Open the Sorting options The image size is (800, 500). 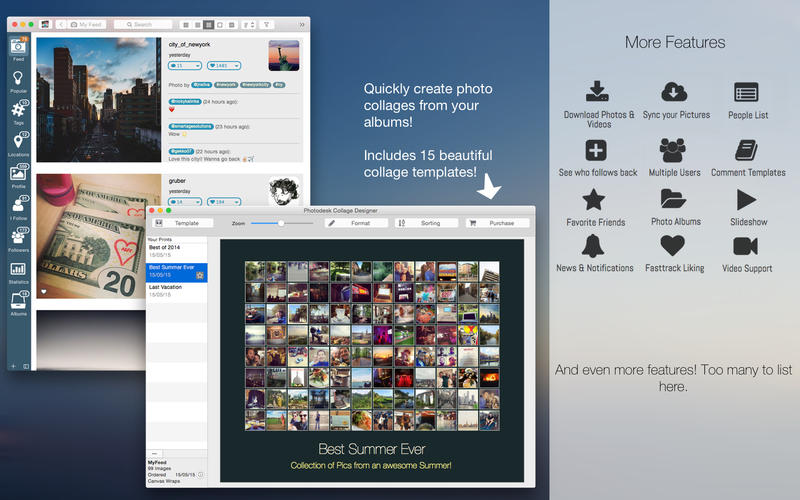coord(426,223)
